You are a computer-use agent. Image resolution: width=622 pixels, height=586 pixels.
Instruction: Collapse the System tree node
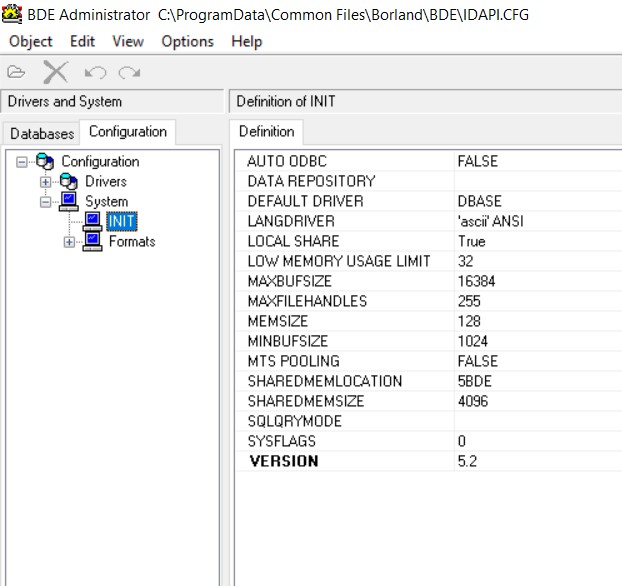tap(45, 202)
